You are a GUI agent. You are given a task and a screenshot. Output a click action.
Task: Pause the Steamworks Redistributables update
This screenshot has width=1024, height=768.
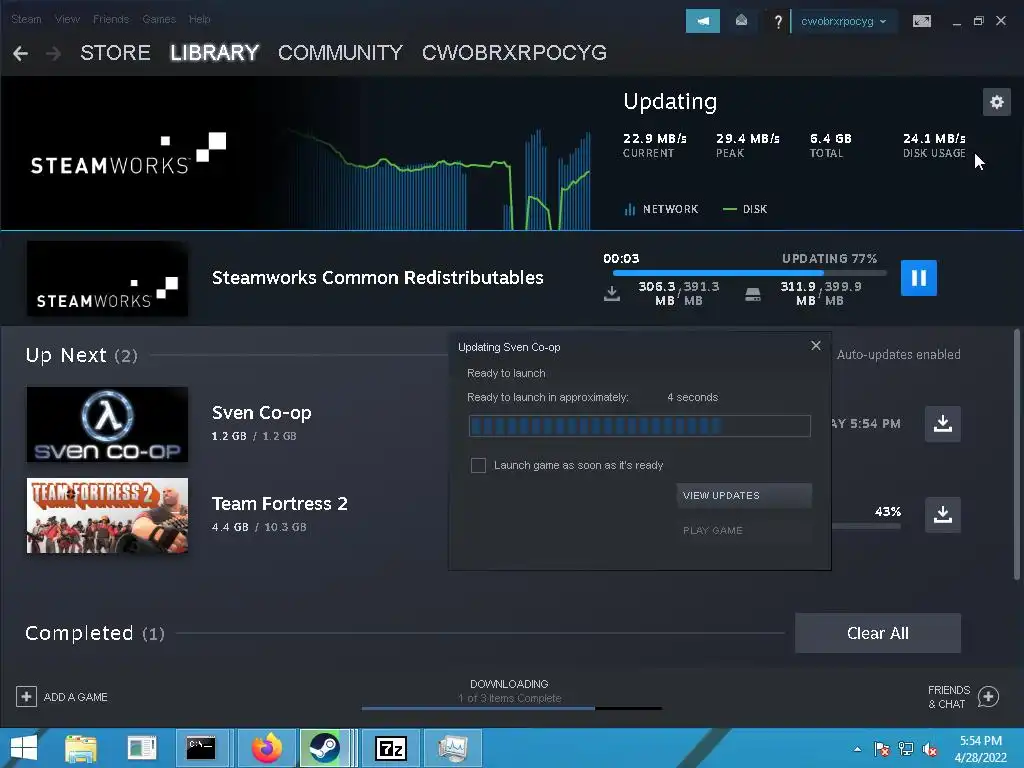point(918,278)
